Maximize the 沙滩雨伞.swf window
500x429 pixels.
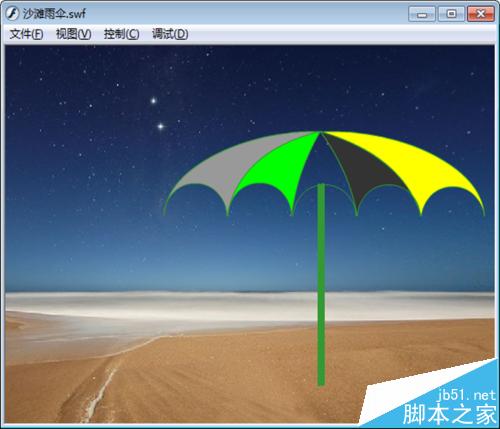tap(451, 14)
